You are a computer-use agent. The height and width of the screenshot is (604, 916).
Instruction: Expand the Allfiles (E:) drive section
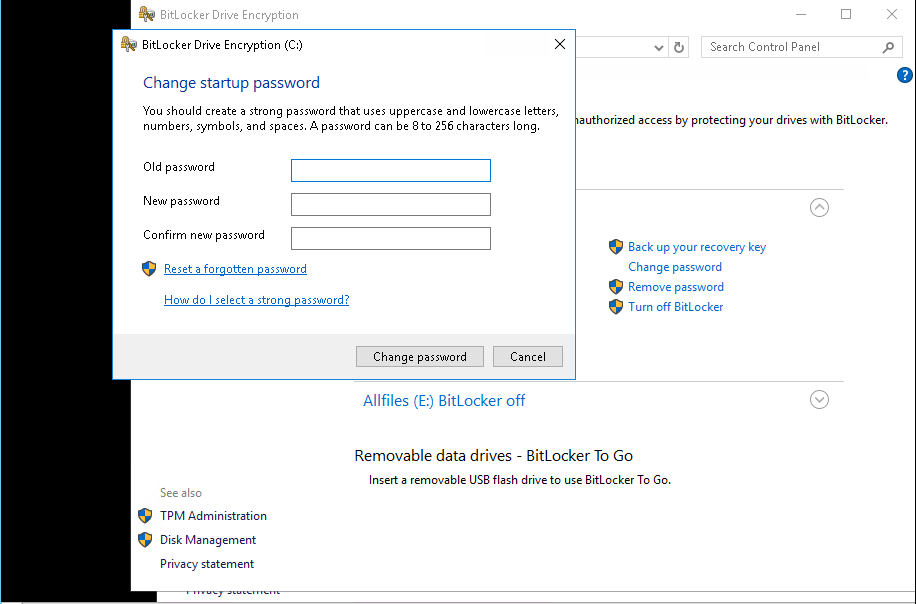click(x=819, y=400)
